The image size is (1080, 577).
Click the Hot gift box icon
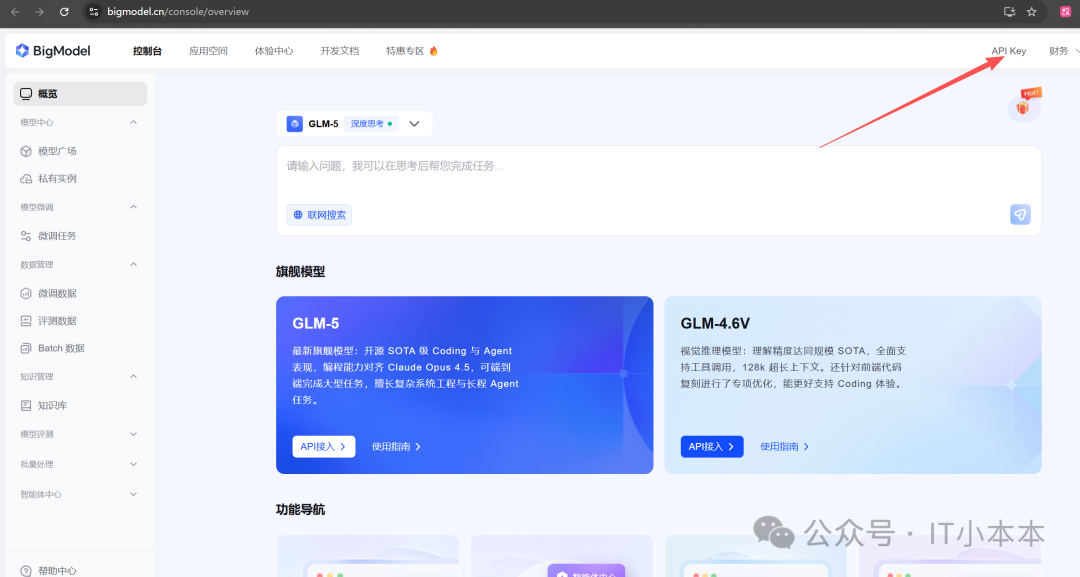coord(1024,105)
